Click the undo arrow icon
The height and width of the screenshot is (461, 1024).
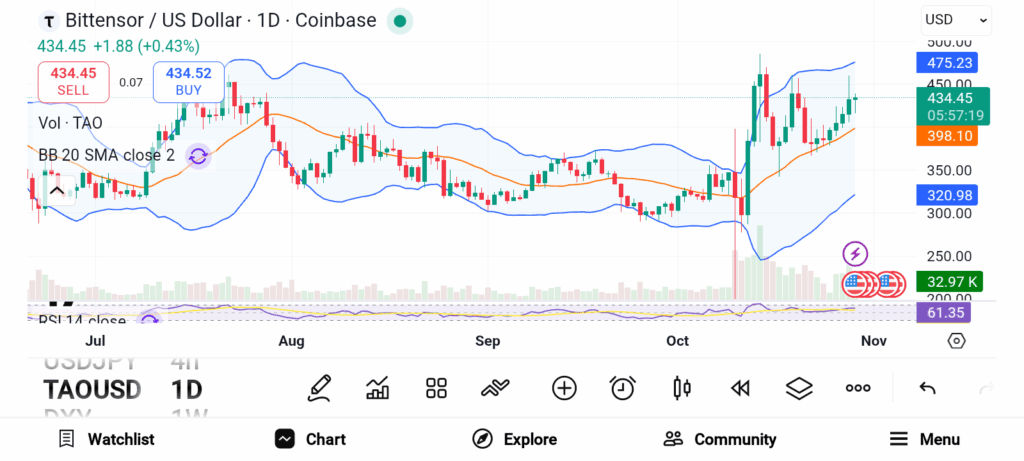pos(927,388)
